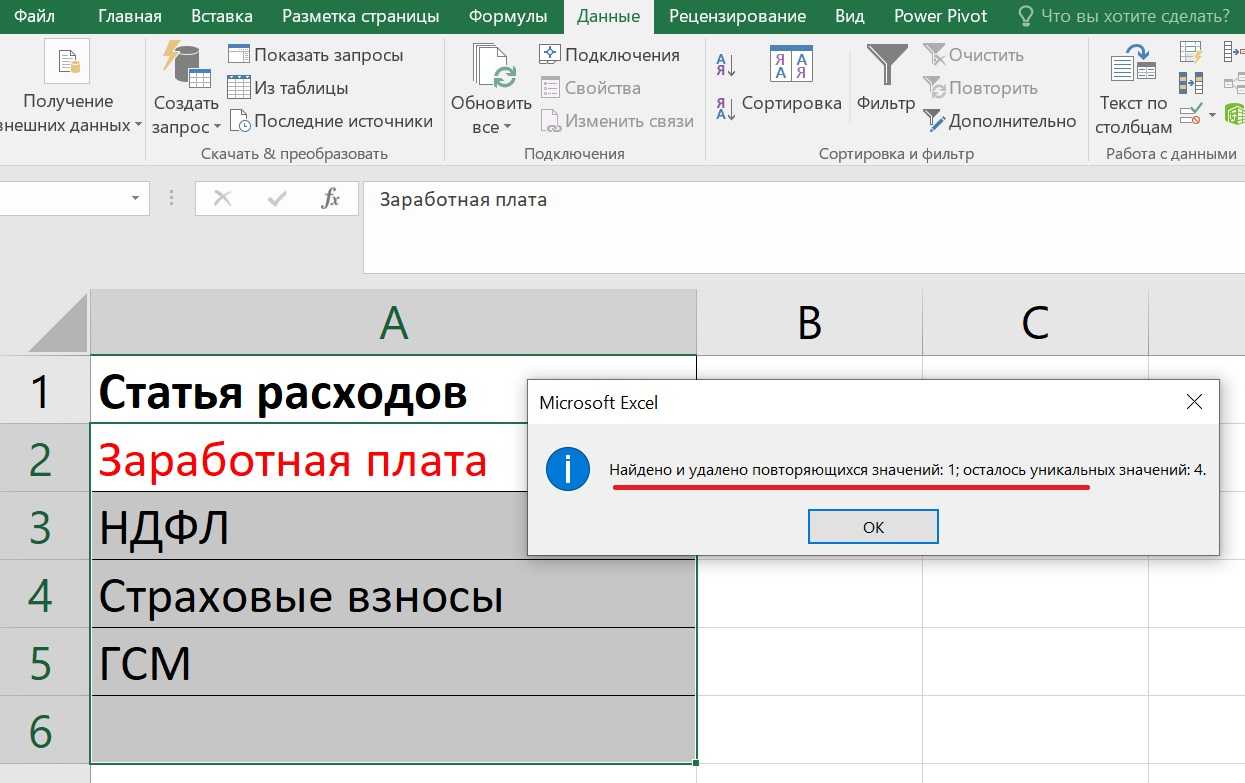This screenshot has height=783, width=1245.
Task: Click the Что вы хотите сделать search box
Action: tap(1124, 16)
